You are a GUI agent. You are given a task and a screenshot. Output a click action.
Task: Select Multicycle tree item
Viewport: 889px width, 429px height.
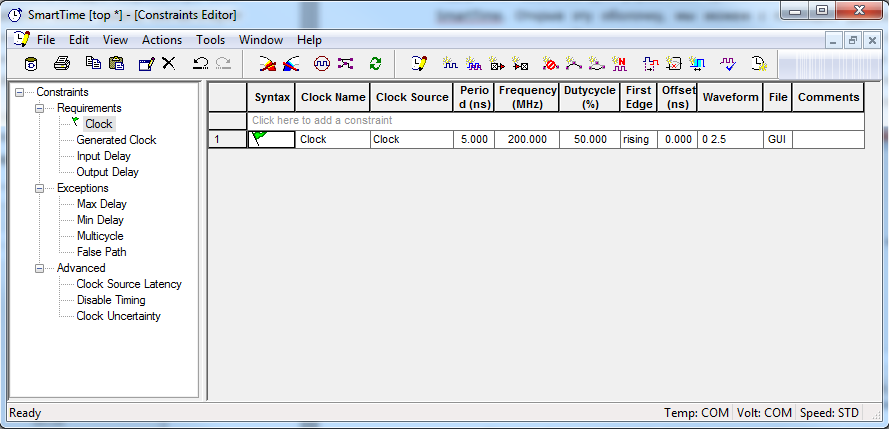100,236
